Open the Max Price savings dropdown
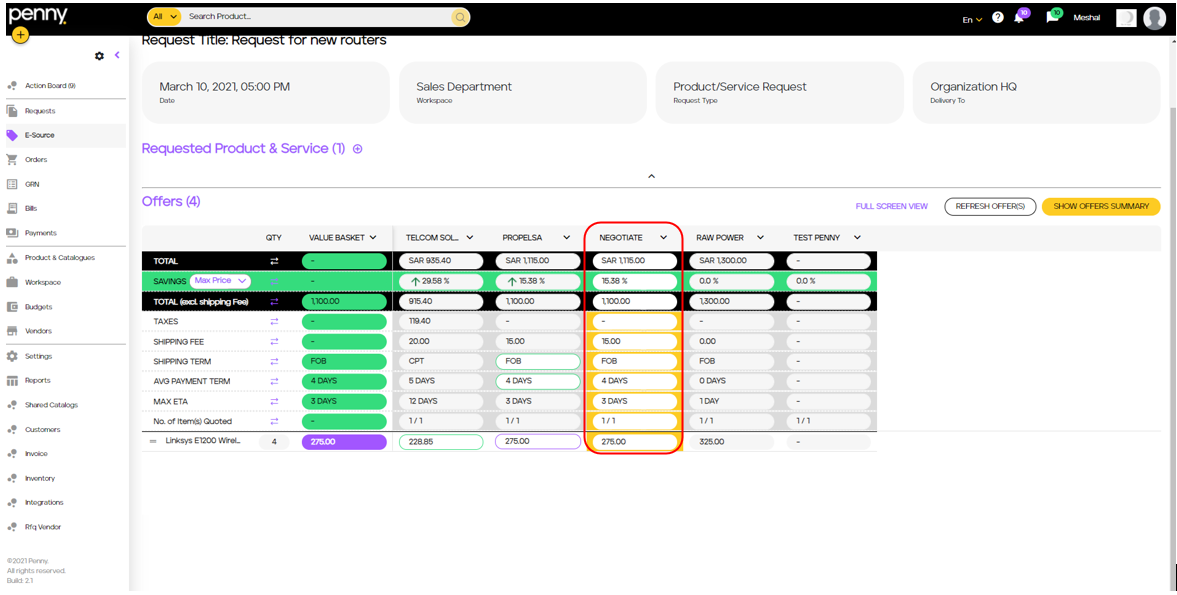 pyautogui.click(x=220, y=281)
